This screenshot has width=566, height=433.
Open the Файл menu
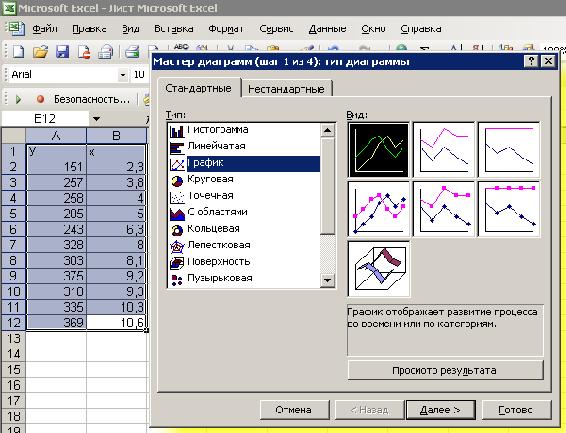(x=45, y=29)
